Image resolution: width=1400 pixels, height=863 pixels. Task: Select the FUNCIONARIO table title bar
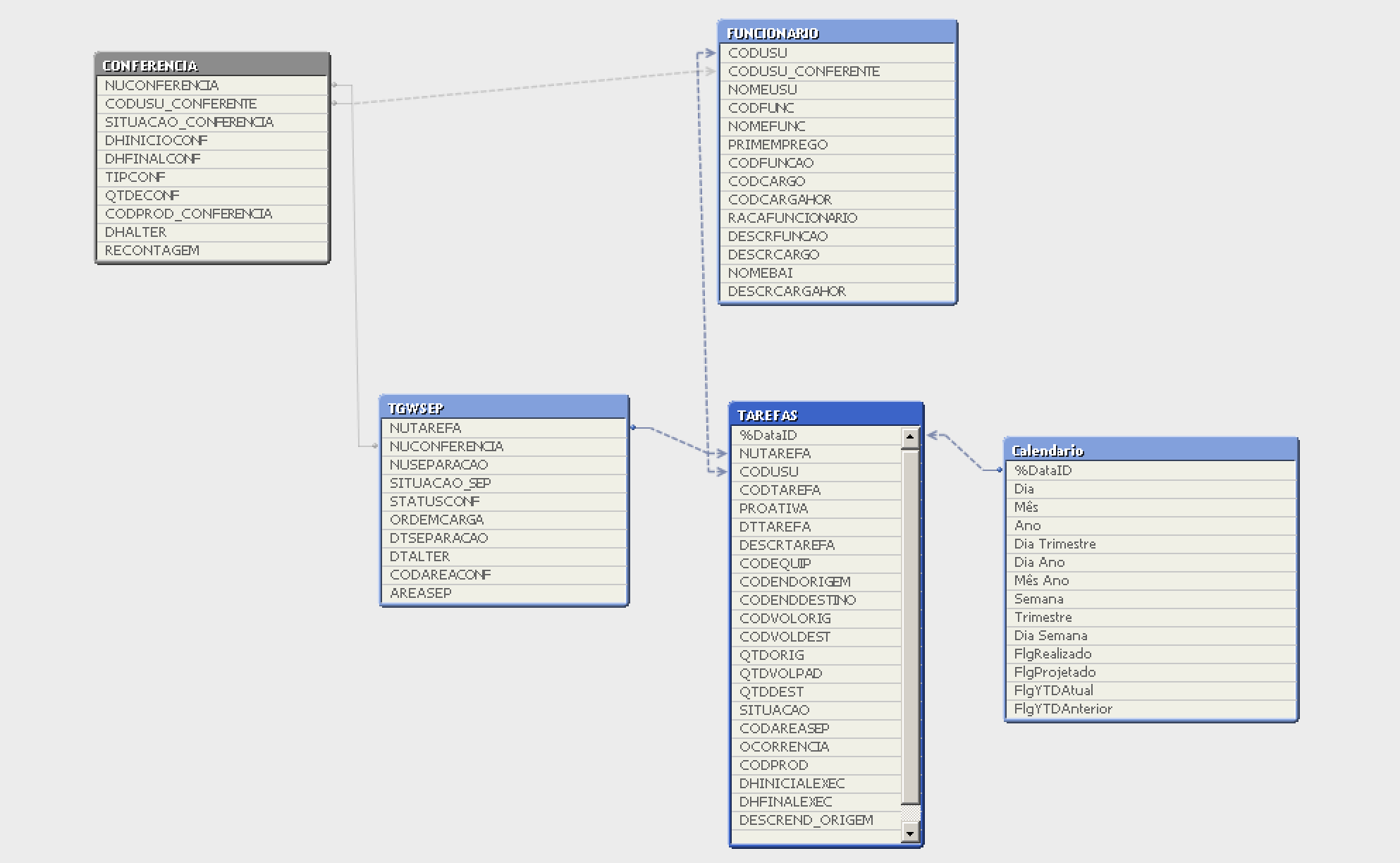coord(837,33)
